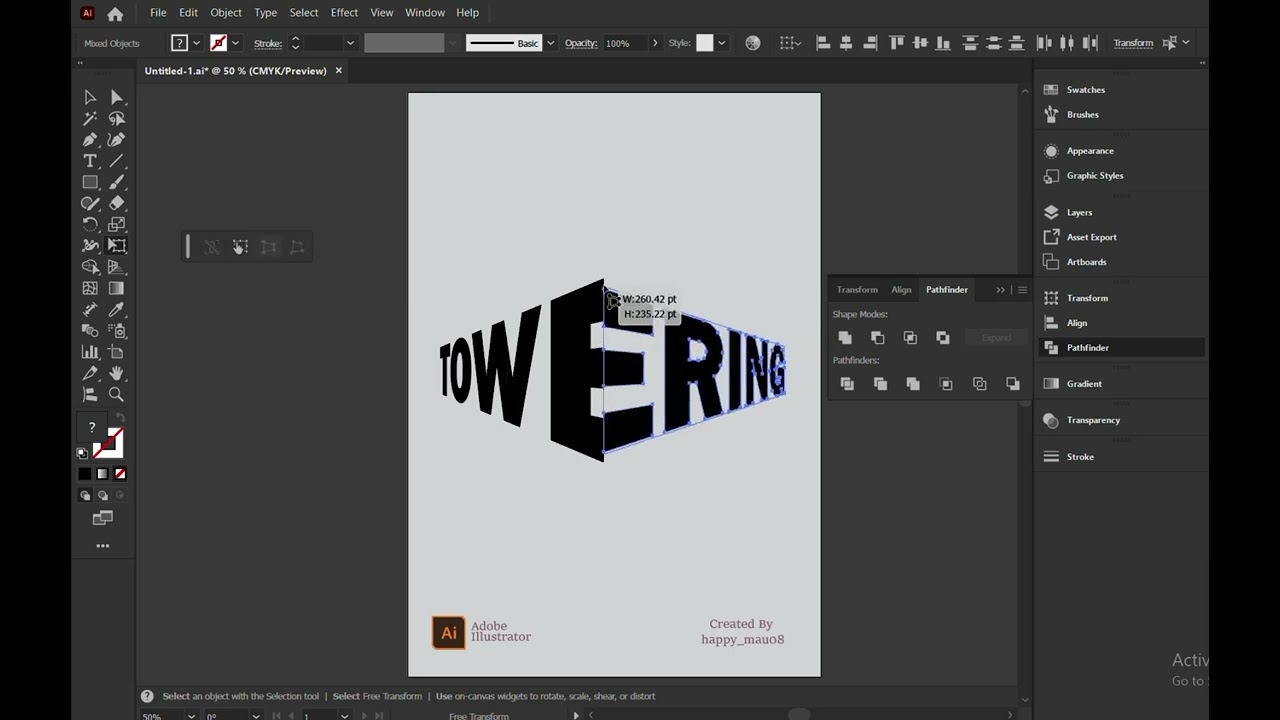Viewport: 1280px width, 720px height.
Task: Select the Paintbrush tool
Action: (x=116, y=182)
